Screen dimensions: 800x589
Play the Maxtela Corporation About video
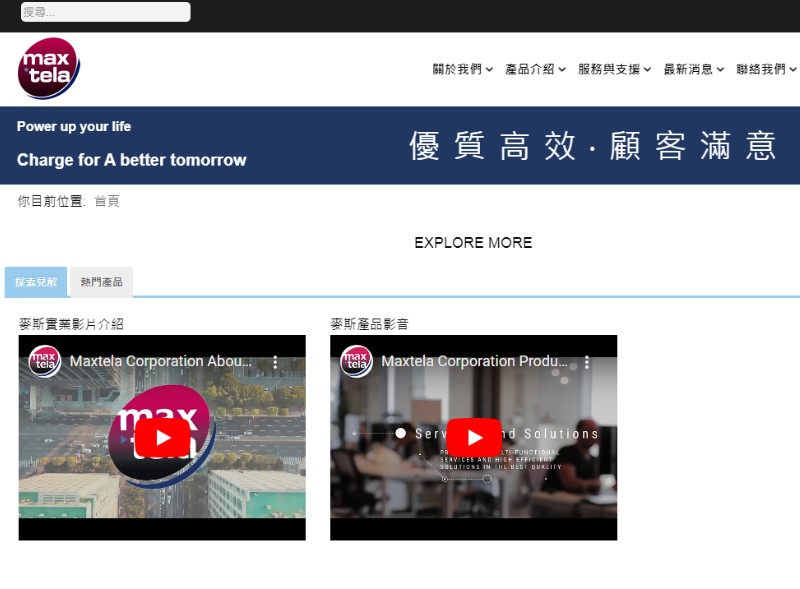point(162,438)
